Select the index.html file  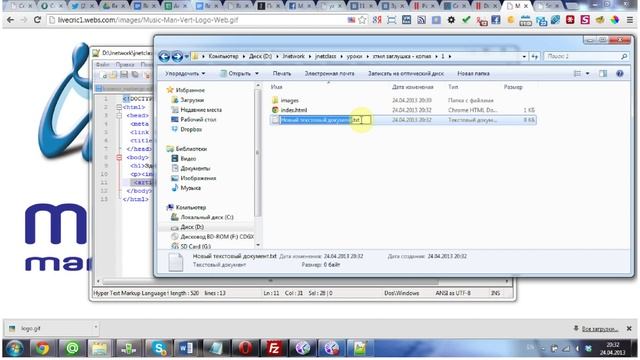[293, 110]
